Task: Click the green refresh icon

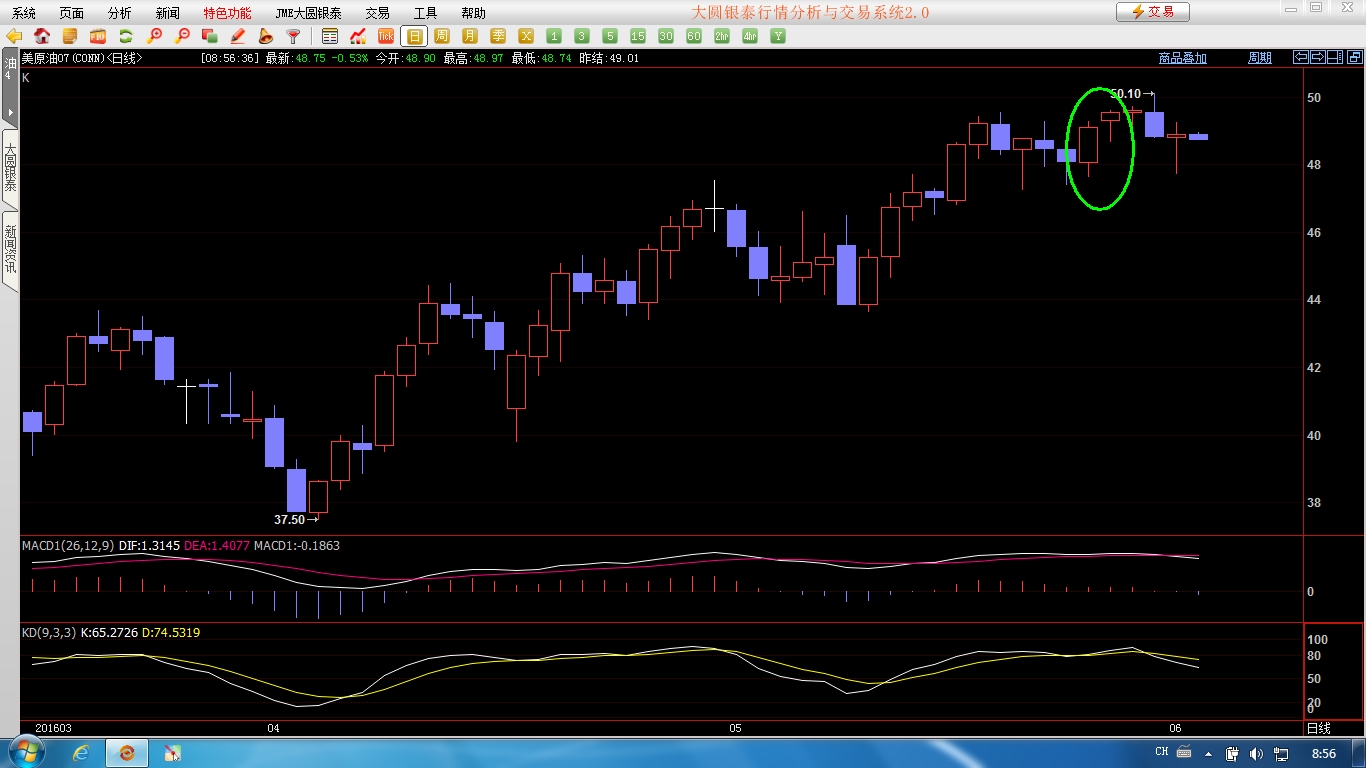Action: (126, 36)
